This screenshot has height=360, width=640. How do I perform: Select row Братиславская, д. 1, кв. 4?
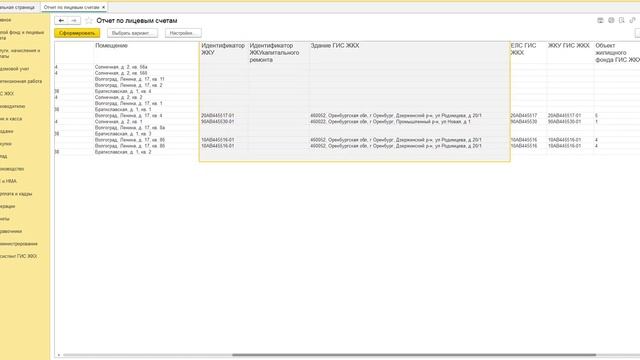[x=123, y=91]
